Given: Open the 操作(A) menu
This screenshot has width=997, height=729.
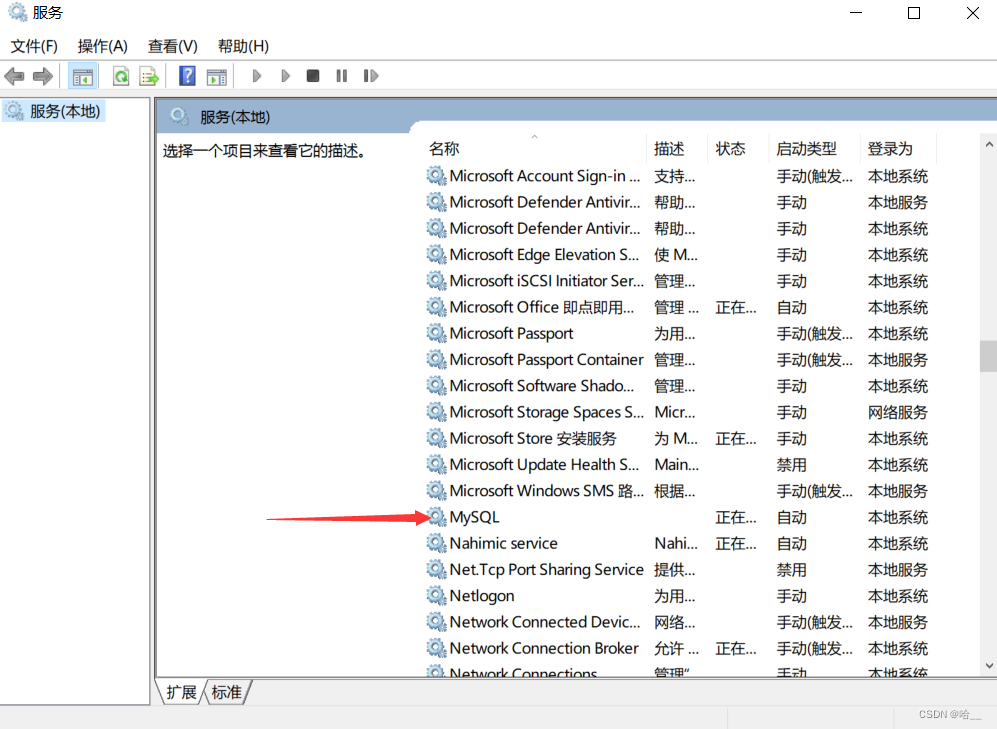Looking at the screenshot, I should tap(102, 46).
